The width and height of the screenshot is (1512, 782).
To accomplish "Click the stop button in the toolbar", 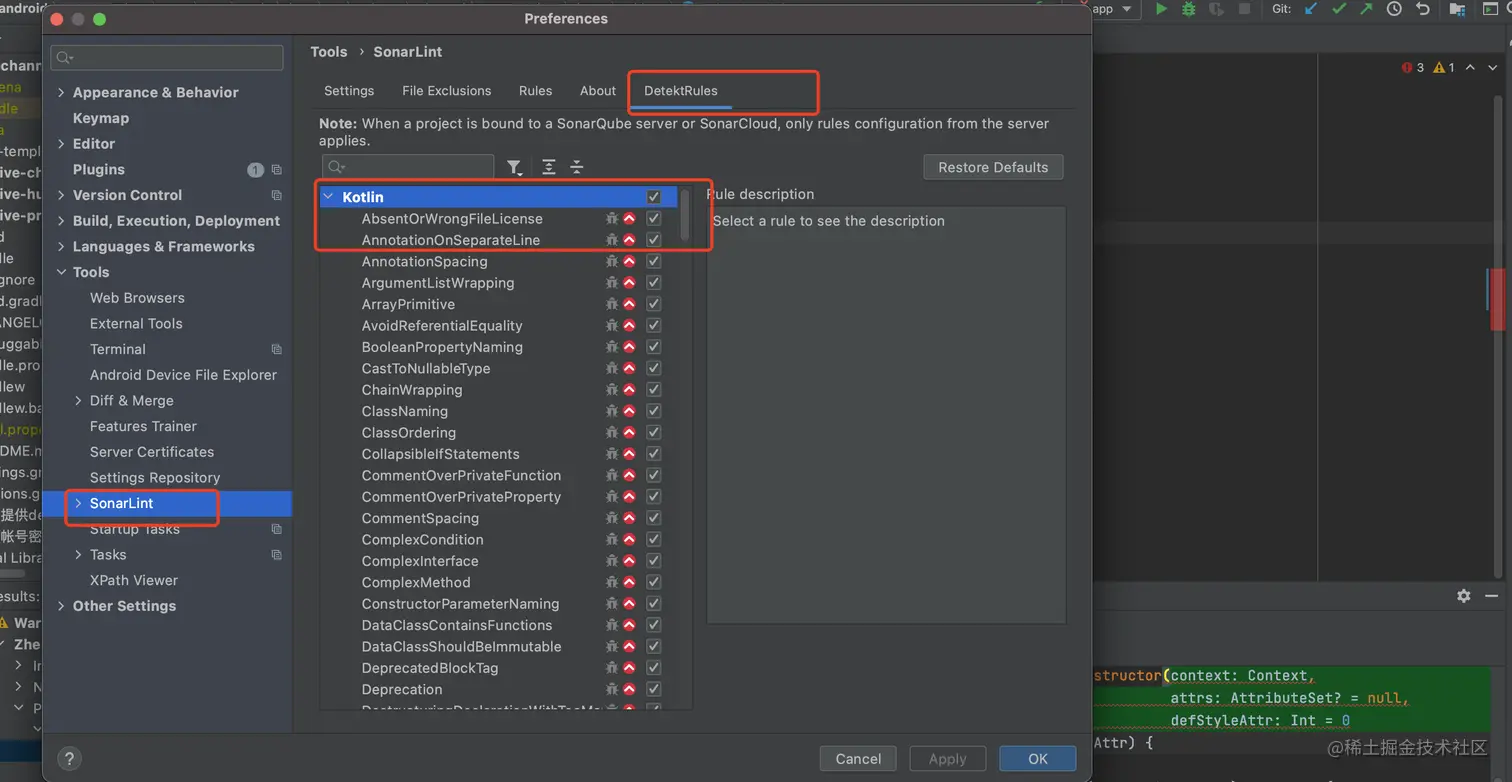I will pyautogui.click(x=1245, y=9).
